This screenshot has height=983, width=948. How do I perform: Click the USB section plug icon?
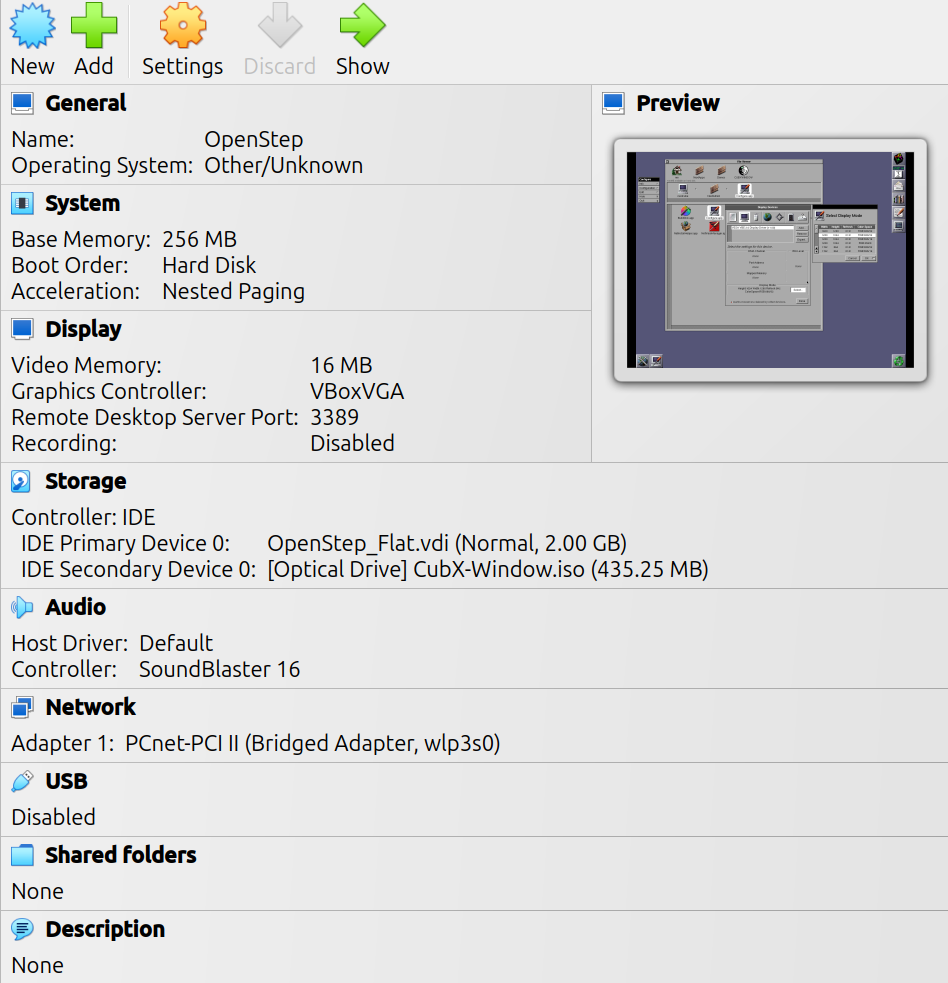(22, 782)
